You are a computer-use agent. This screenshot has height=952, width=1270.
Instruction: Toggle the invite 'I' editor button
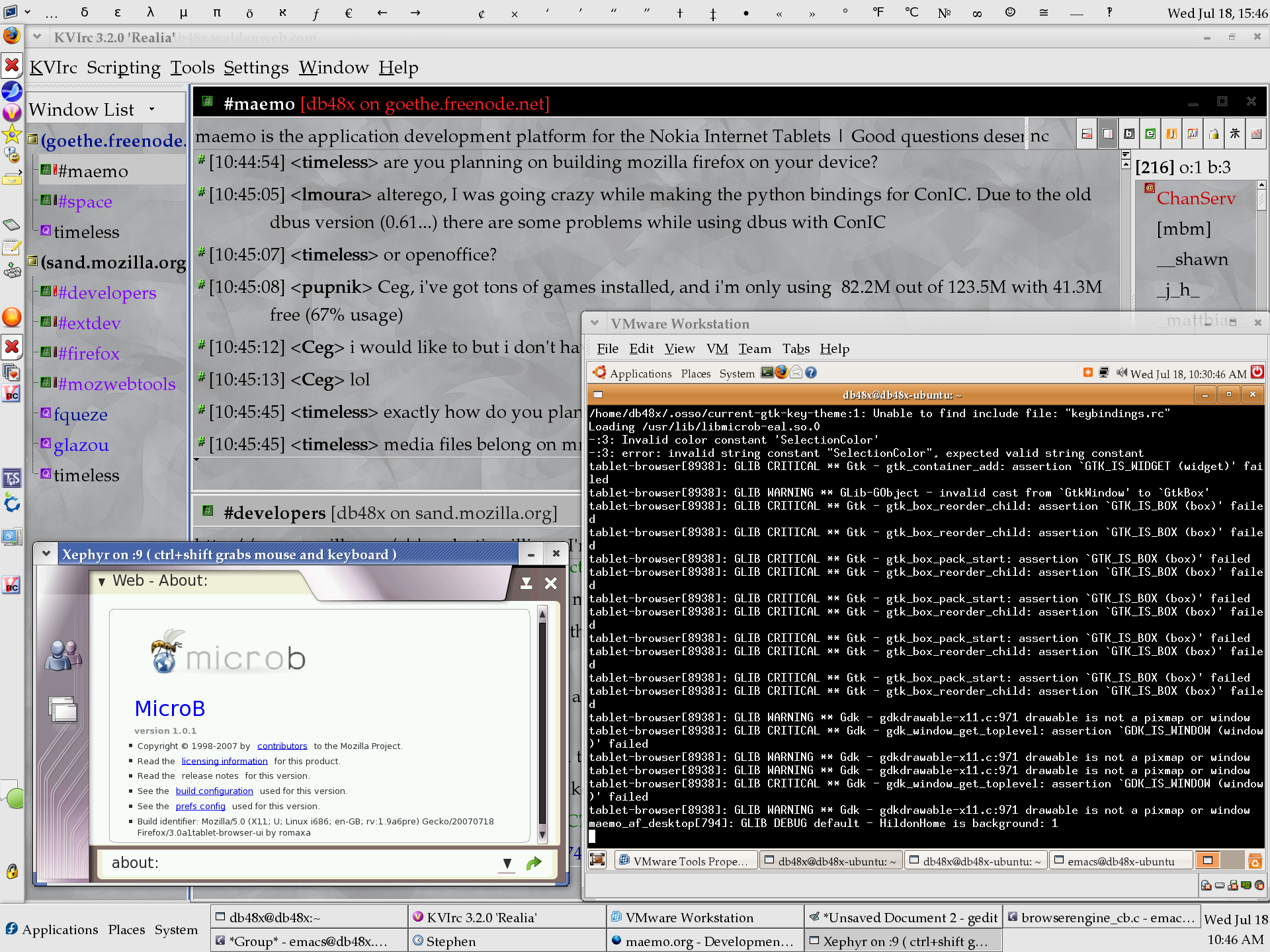pyautogui.click(x=1171, y=134)
